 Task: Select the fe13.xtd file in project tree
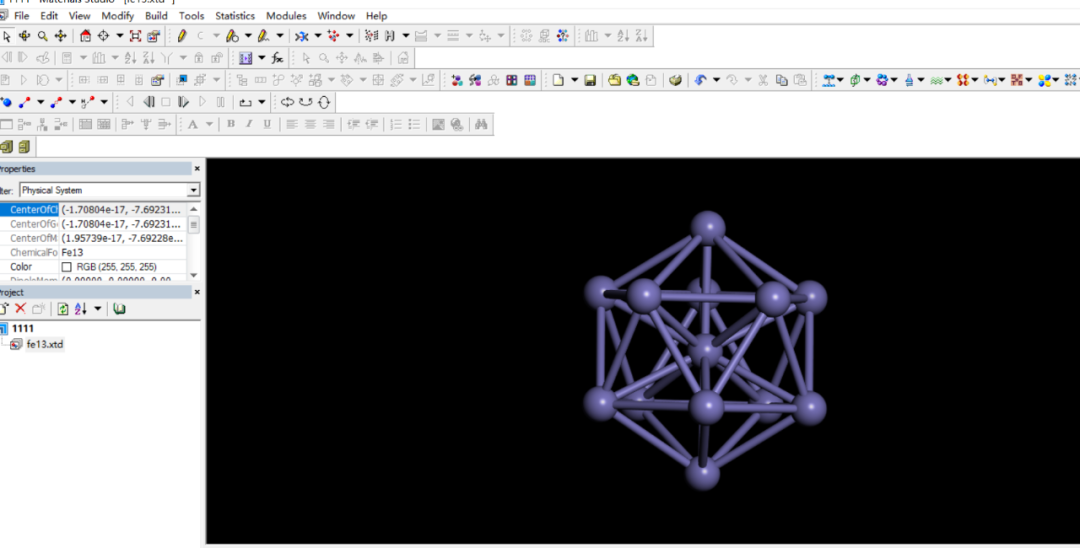pyautogui.click(x=44, y=344)
